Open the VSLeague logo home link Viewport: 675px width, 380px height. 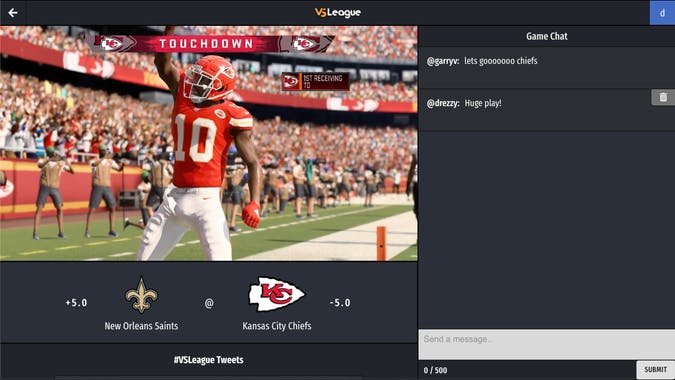[x=338, y=12]
